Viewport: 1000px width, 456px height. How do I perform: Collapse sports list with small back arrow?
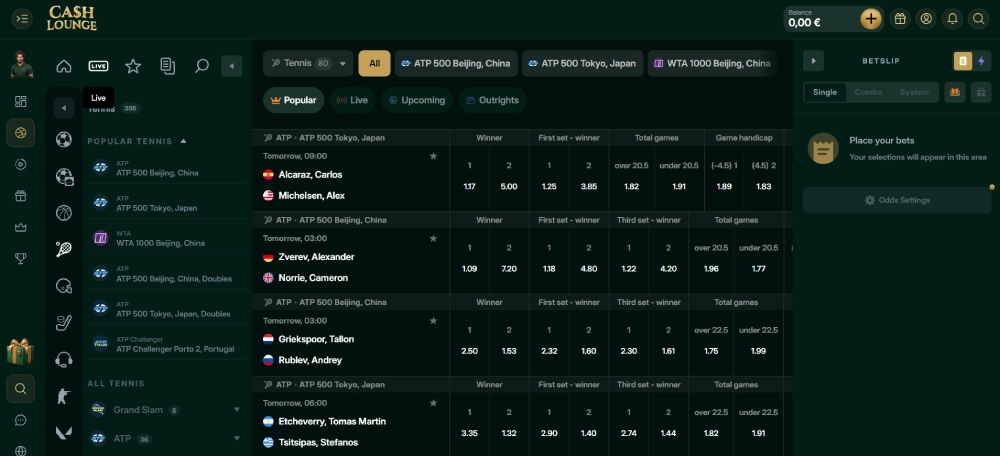[64, 108]
